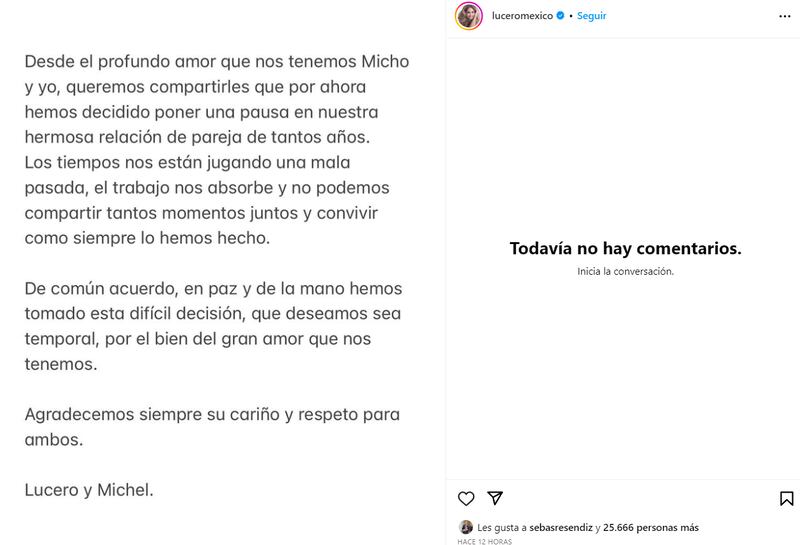Click the HACE 12 HORAS timestamp

coord(485,541)
